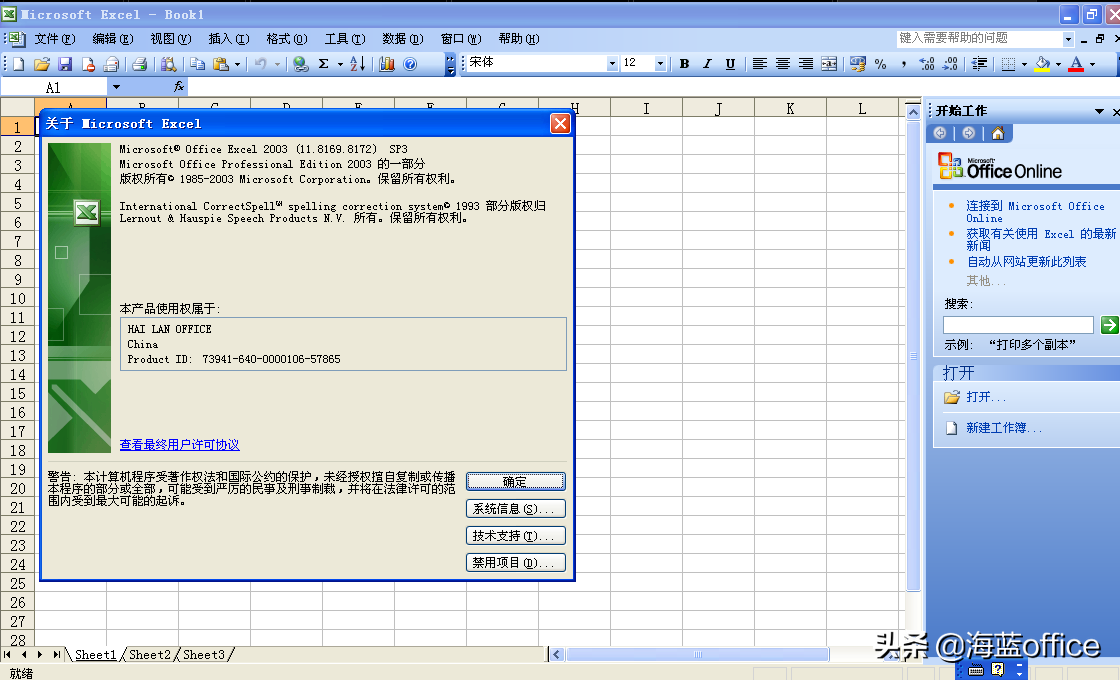Click the Paste clipboard icon
Image resolution: width=1120 pixels, height=680 pixels.
click(221, 64)
